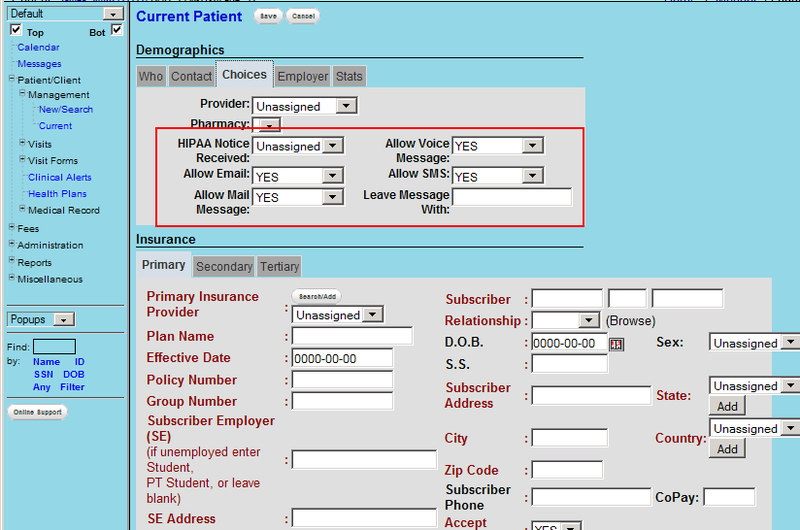The width and height of the screenshot is (800, 530).
Task: Select the Contact demographics tab
Action: point(191,76)
